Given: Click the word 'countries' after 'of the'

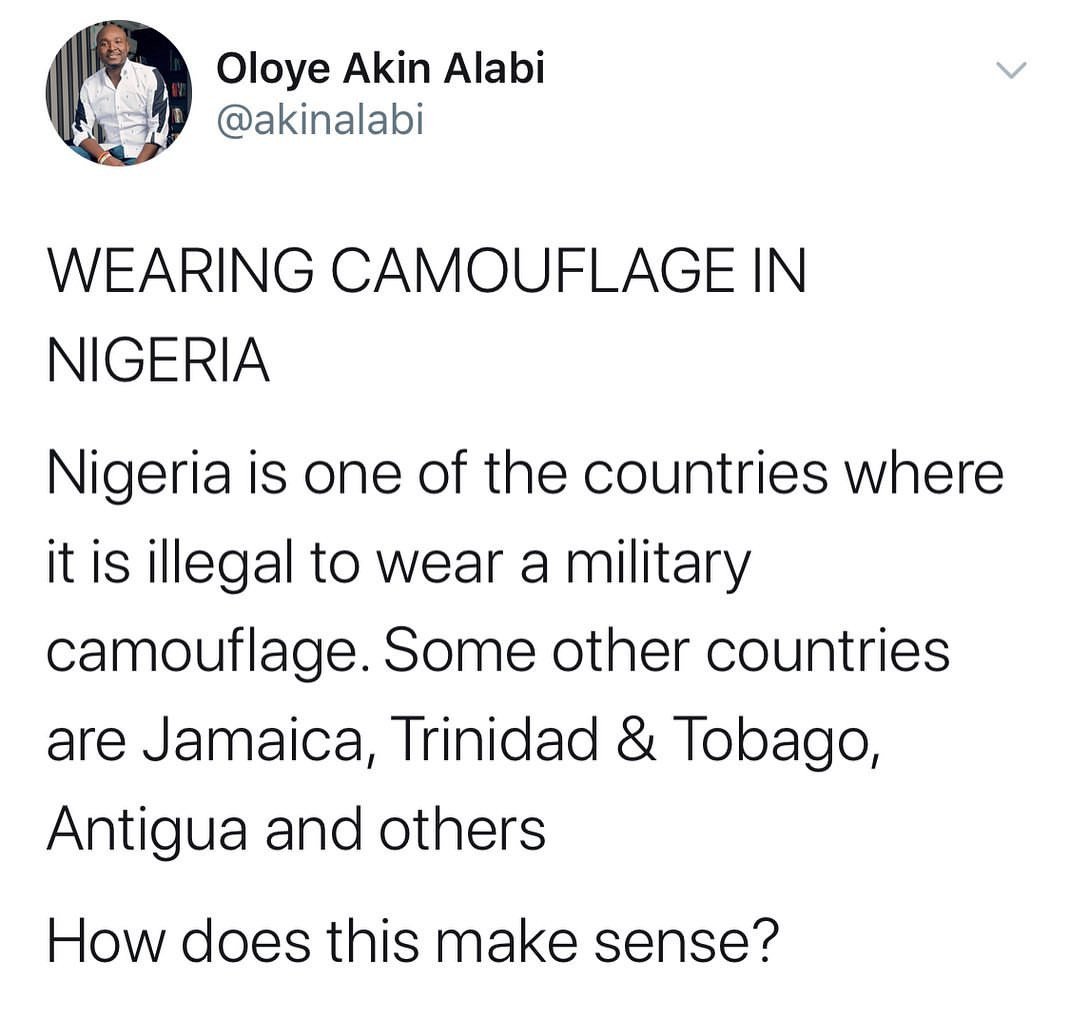Looking at the screenshot, I should point(705,474).
